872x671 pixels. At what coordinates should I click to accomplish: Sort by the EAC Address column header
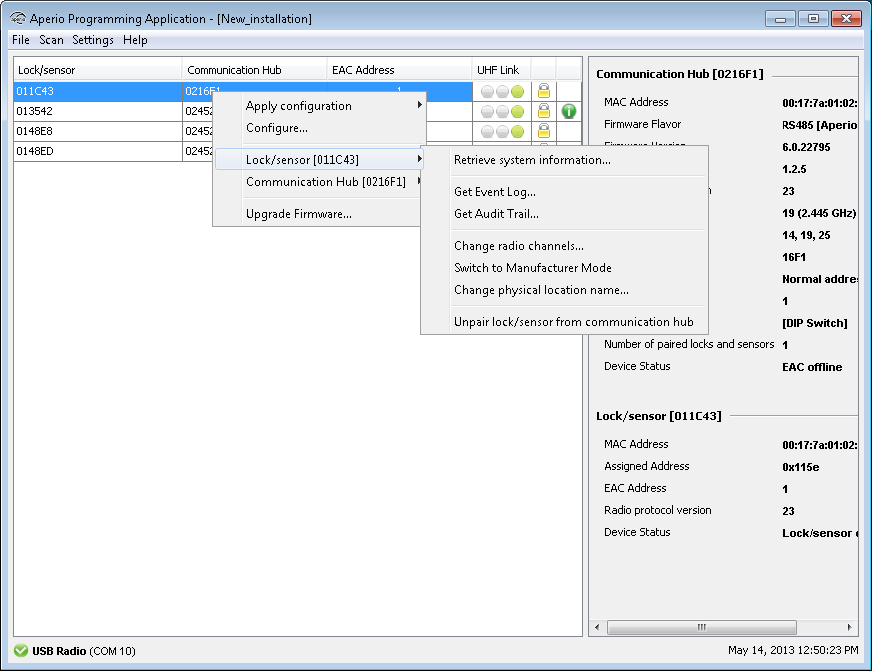point(399,70)
